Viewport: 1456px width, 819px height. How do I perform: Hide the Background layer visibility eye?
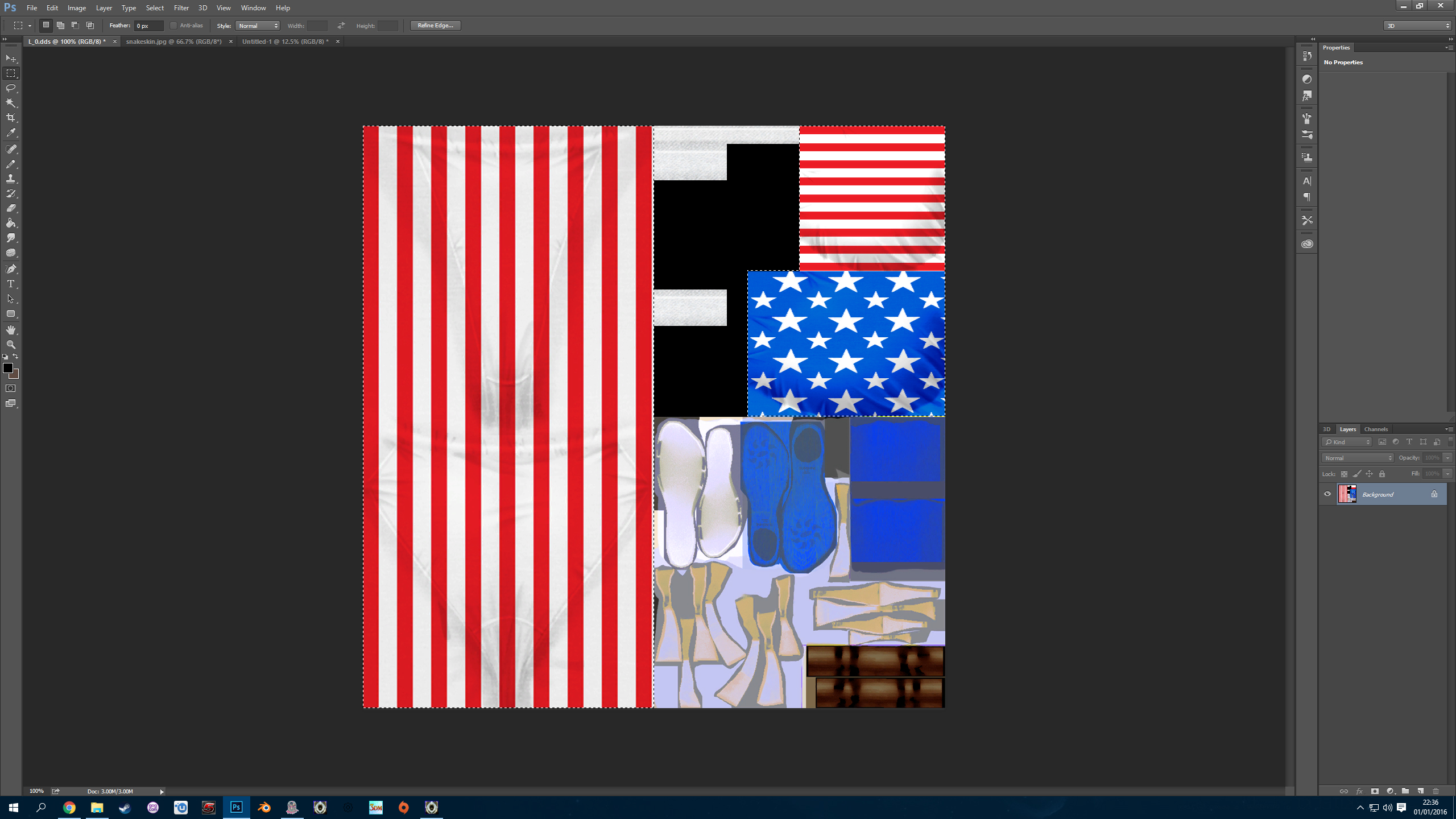(x=1327, y=494)
